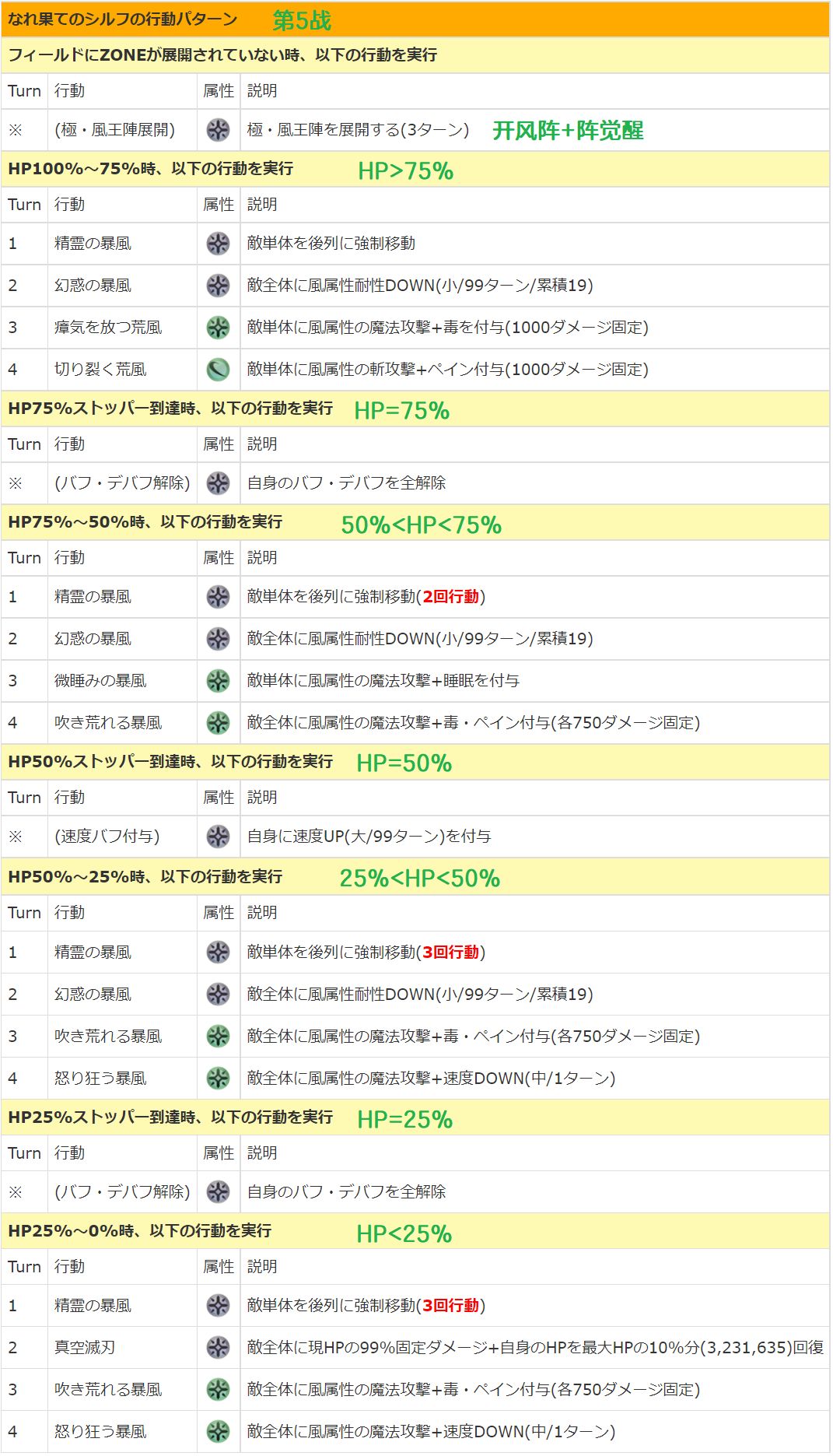Click the red 2回行動 text
Screen dimensions: 833x1456
[451, 597]
